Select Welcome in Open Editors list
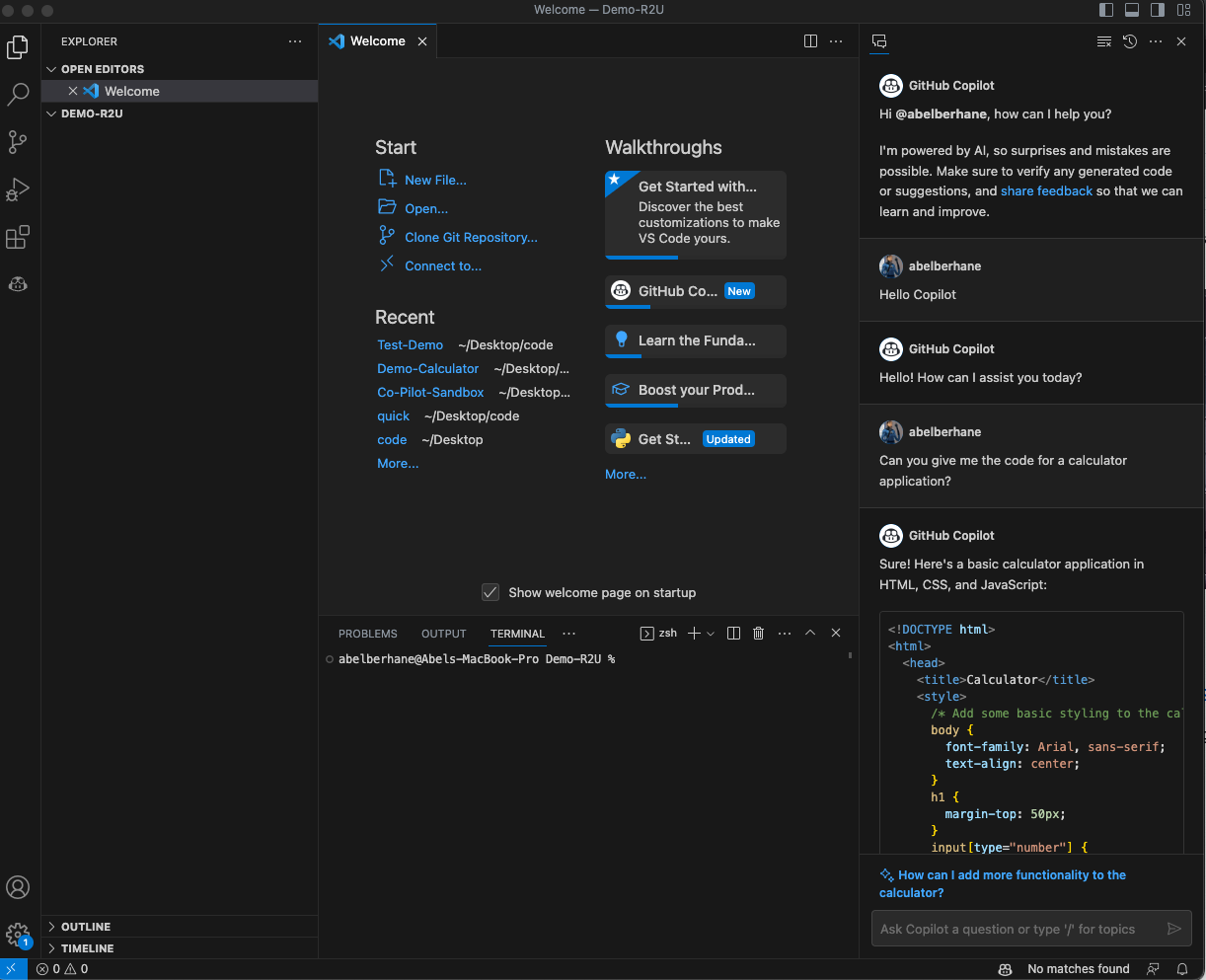 pyautogui.click(x=180, y=91)
